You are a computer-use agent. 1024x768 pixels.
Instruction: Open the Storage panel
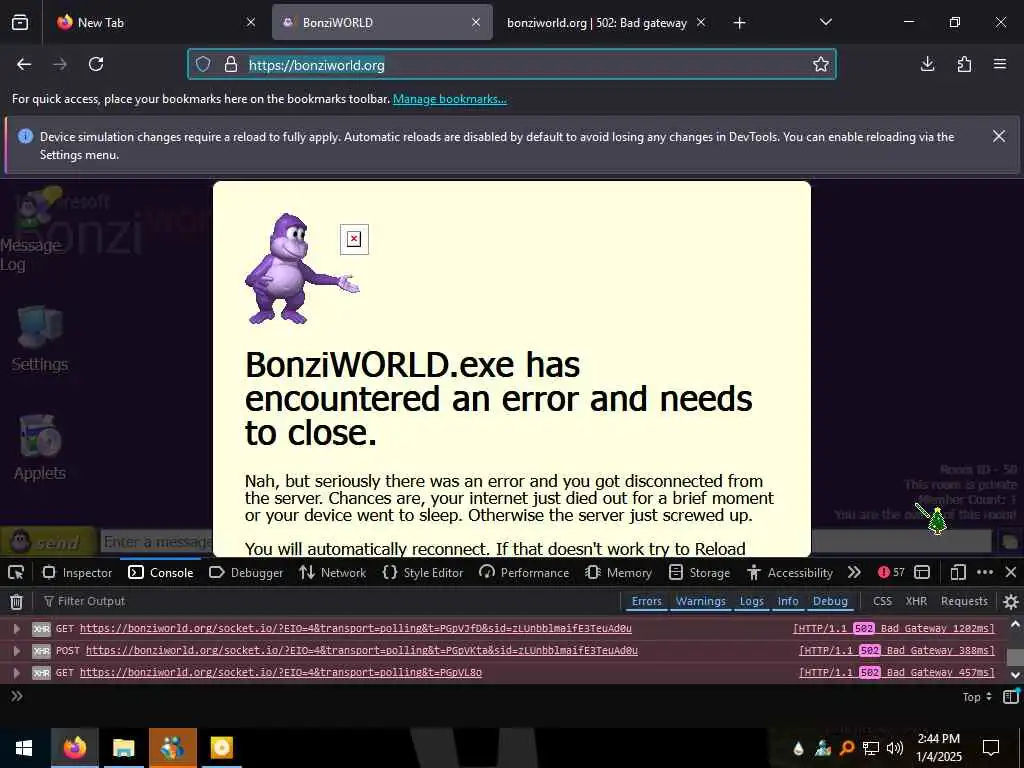pos(699,573)
